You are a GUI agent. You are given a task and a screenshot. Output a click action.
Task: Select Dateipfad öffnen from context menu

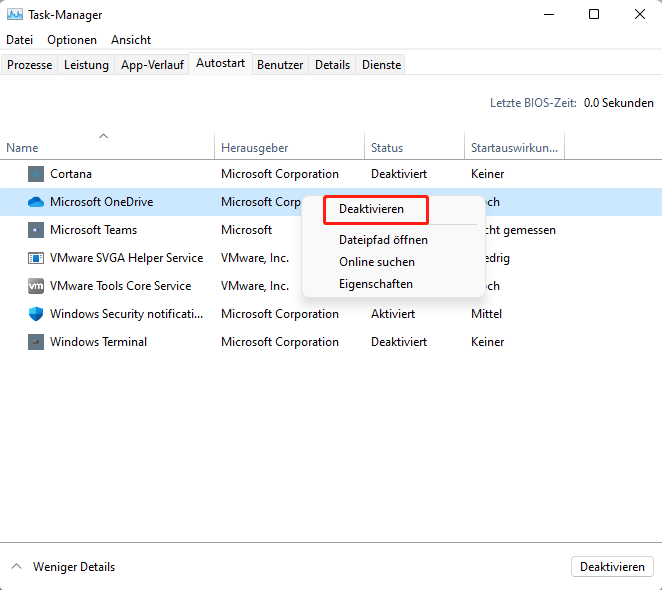(383, 240)
